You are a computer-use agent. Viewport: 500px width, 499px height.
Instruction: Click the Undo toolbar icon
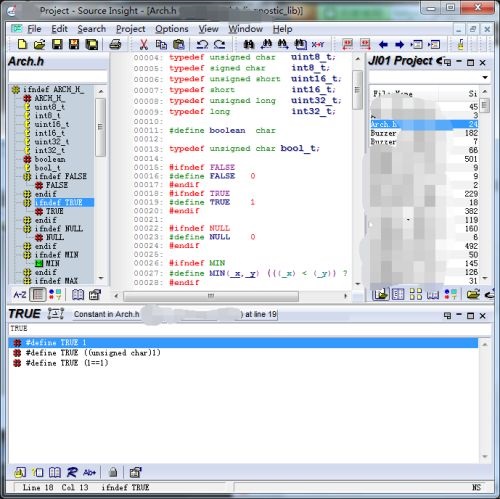pyautogui.click(x=202, y=44)
